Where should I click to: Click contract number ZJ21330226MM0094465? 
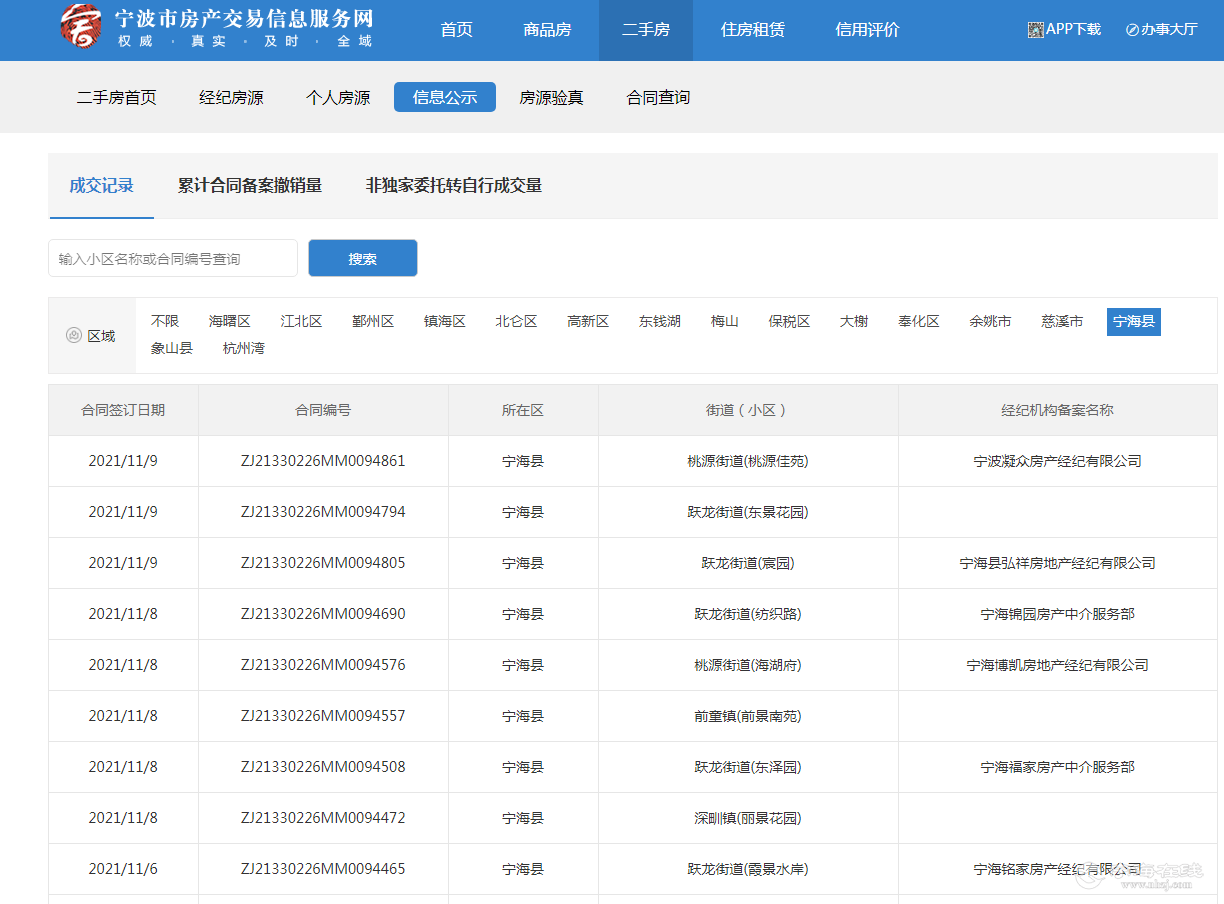pyautogui.click(x=323, y=869)
